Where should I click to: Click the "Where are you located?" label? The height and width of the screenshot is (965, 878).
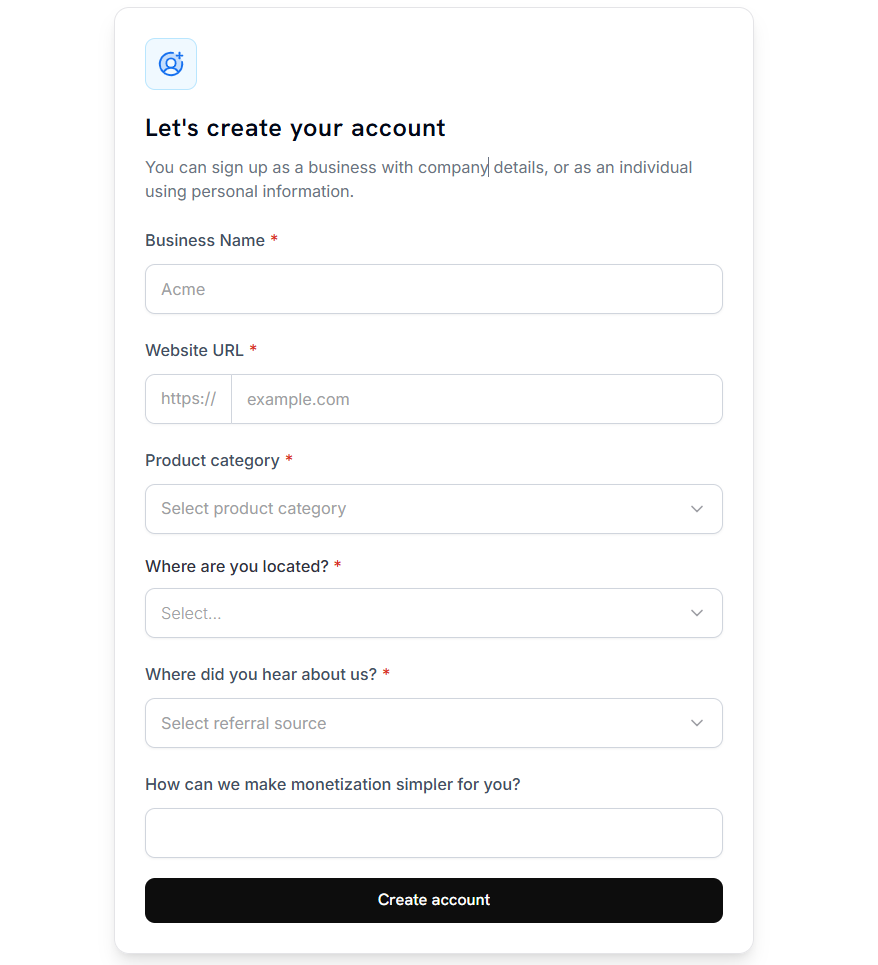(x=237, y=566)
